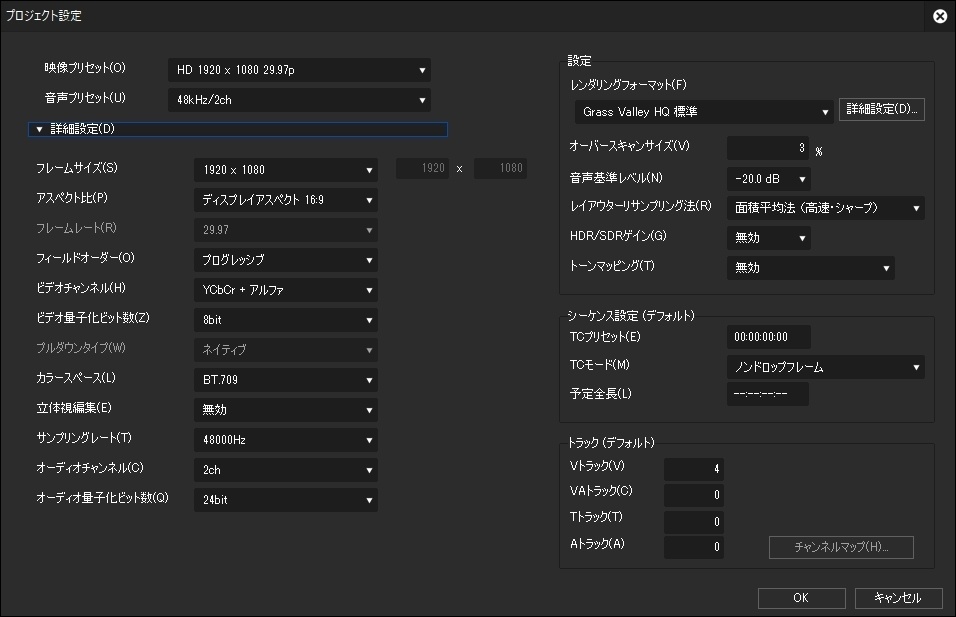
Task: Close the プロジェクト設定 dialog
Action: 937,15
